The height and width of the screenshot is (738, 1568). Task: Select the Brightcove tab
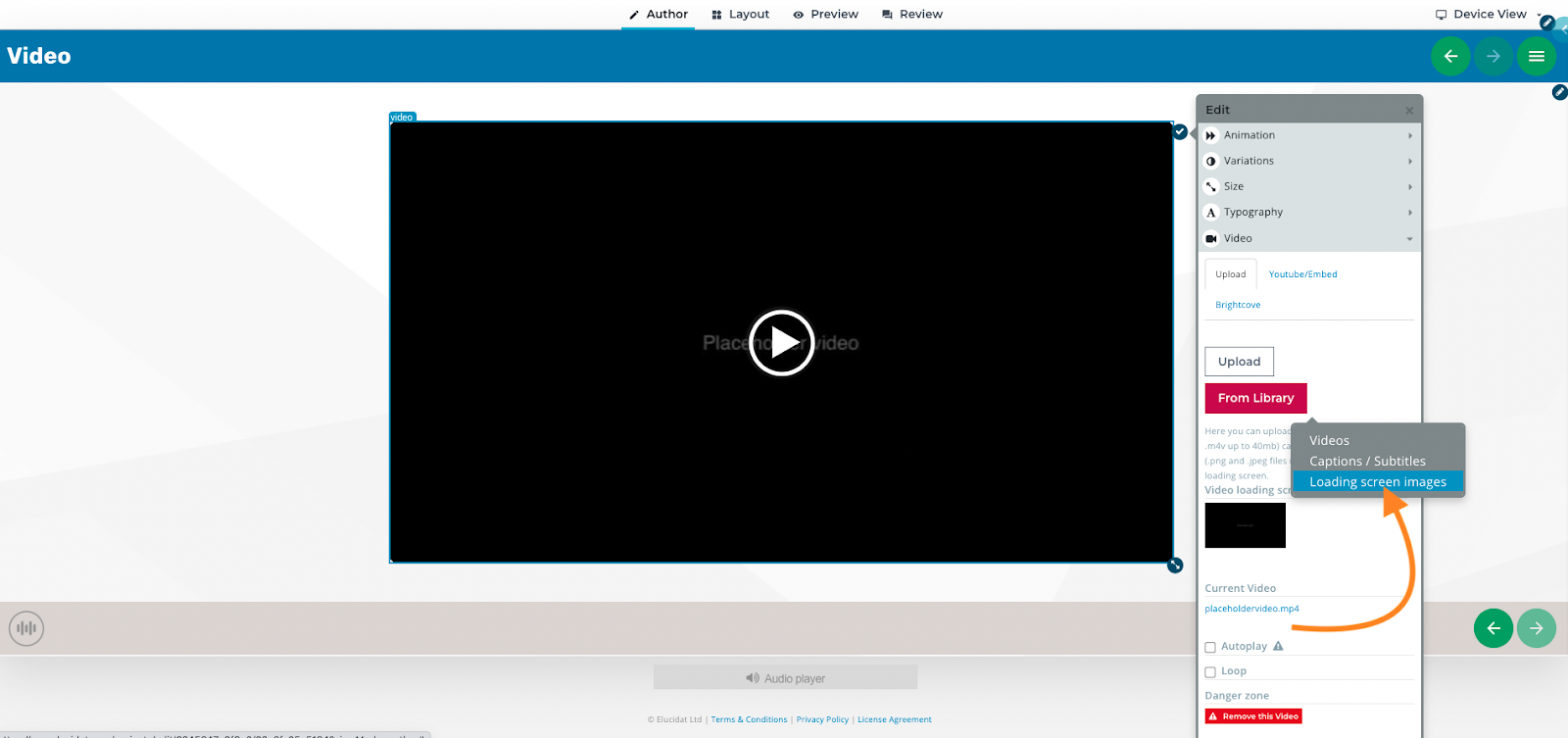[x=1238, y=305]
